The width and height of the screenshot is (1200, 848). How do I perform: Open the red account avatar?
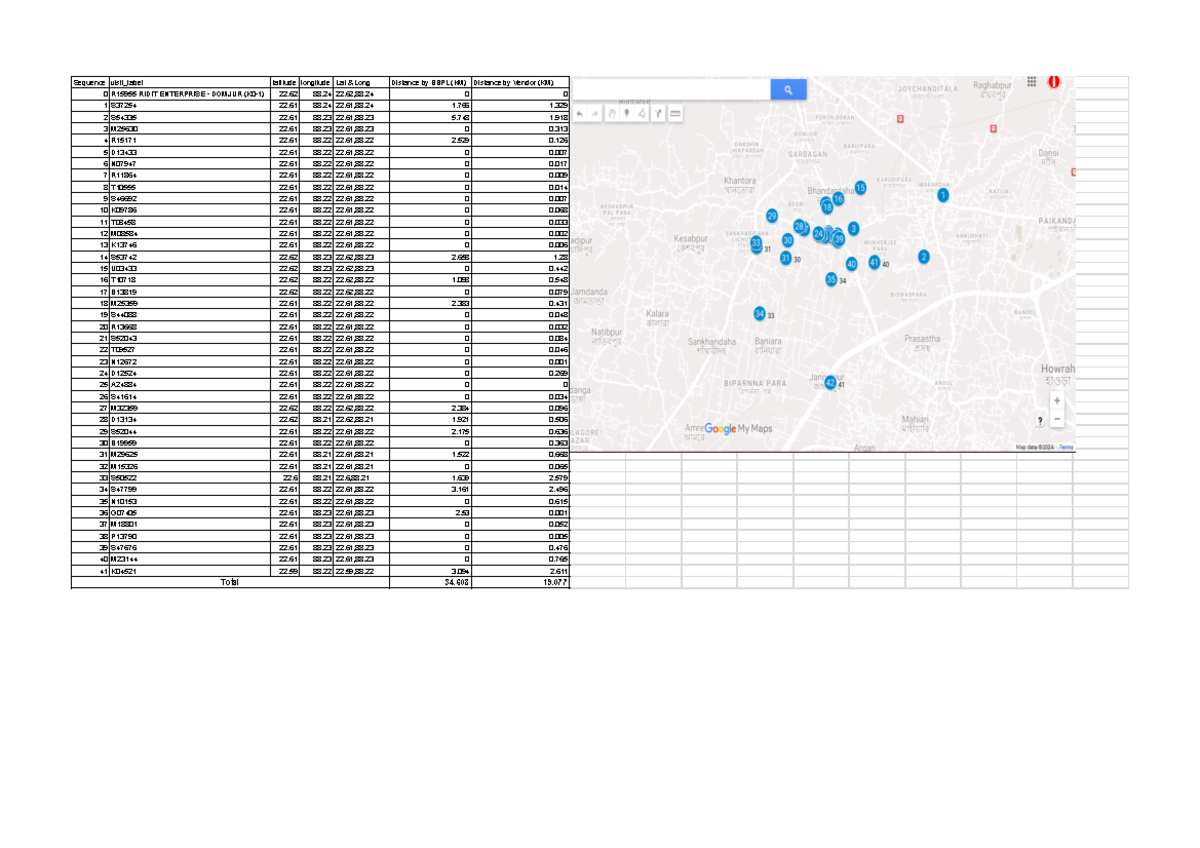1053,82
